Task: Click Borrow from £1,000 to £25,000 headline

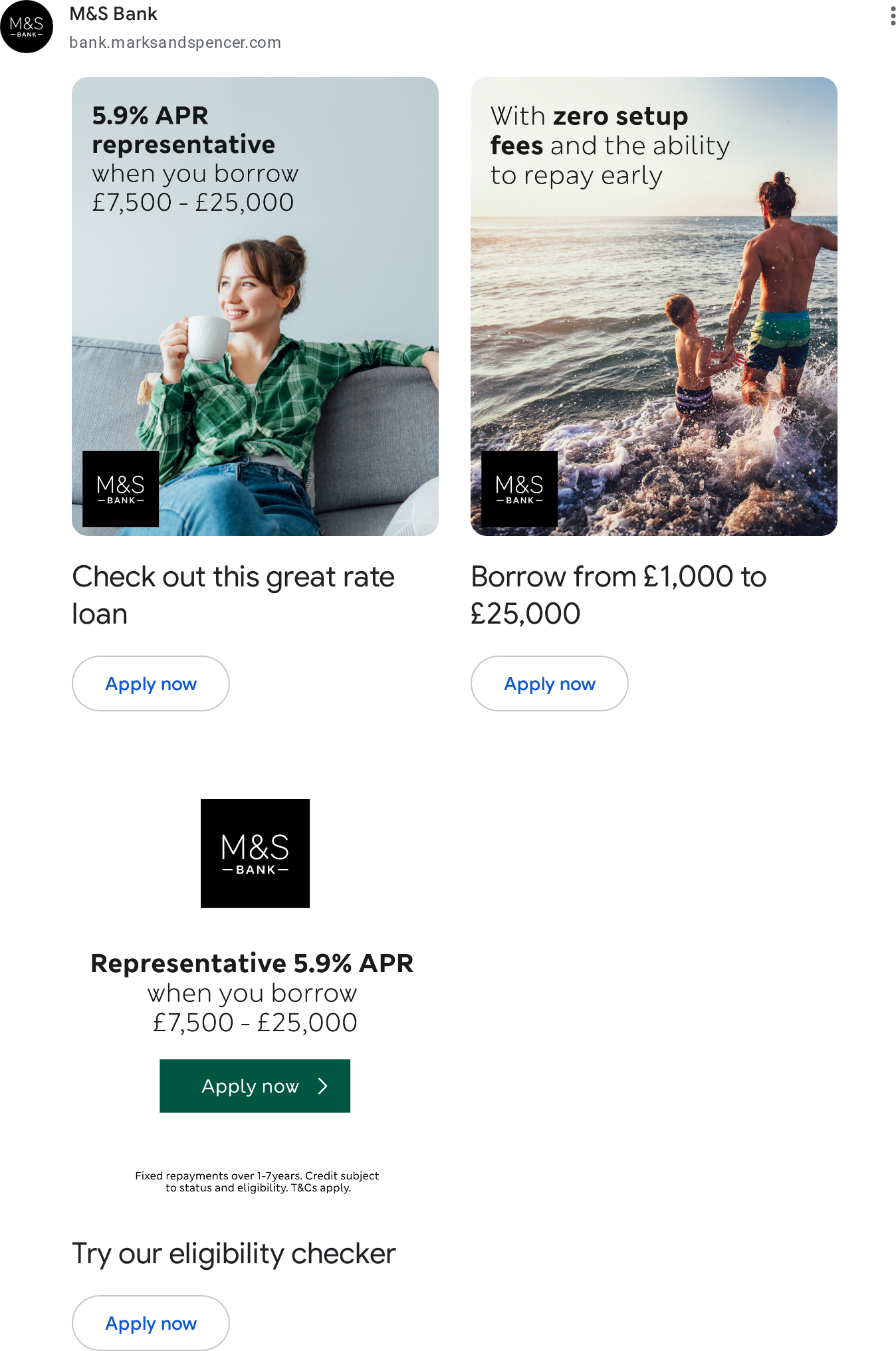Action: pyautogui.click(x=619, y=595)
